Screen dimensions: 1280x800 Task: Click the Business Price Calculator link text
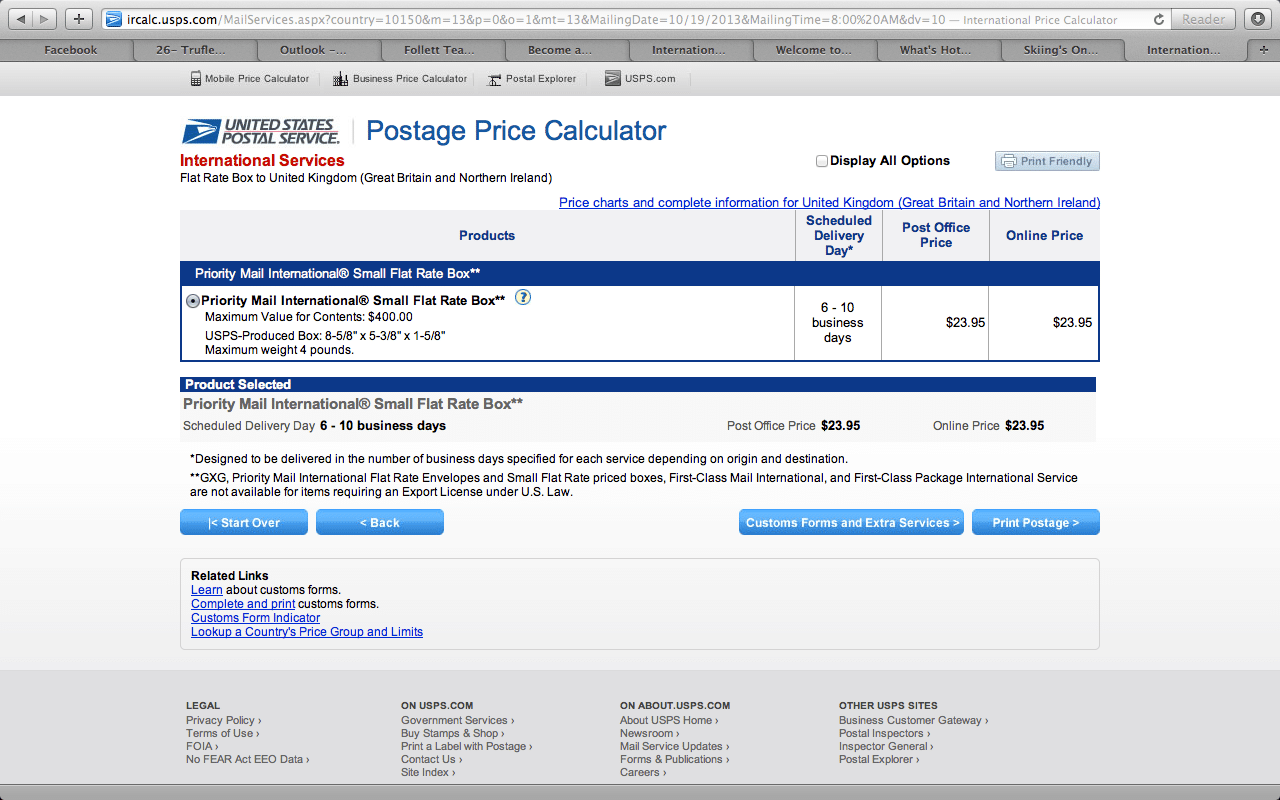[410, 79]
